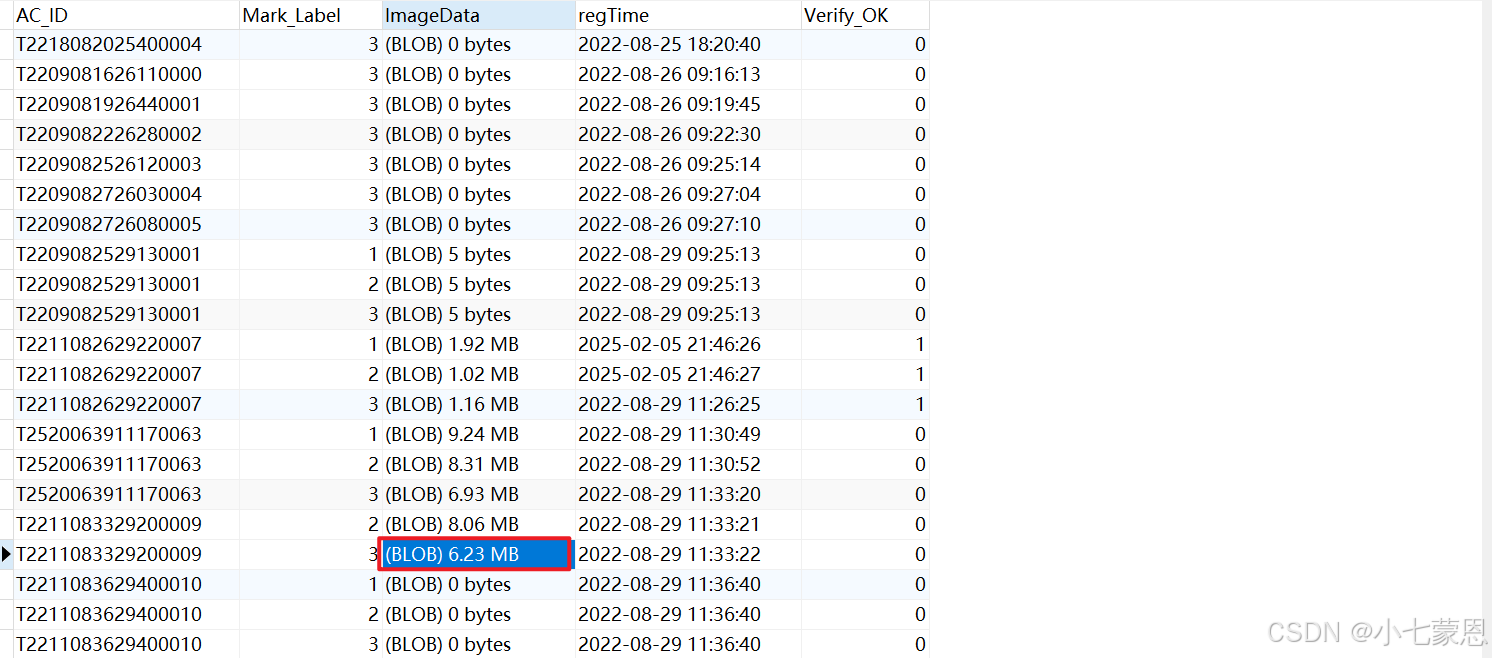Click the regTime cell 2022-08-26 09:19:45
The height and width of the screenshot is (658, 1492).
click(x=688, y=105)
